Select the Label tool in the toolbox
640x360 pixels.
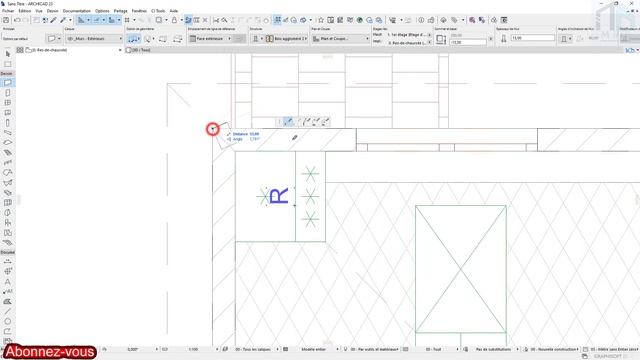click(8, 291)
